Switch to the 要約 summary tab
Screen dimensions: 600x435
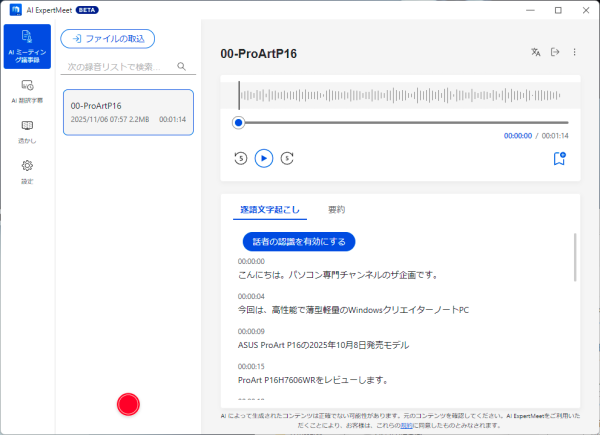(x=336, y=210)
